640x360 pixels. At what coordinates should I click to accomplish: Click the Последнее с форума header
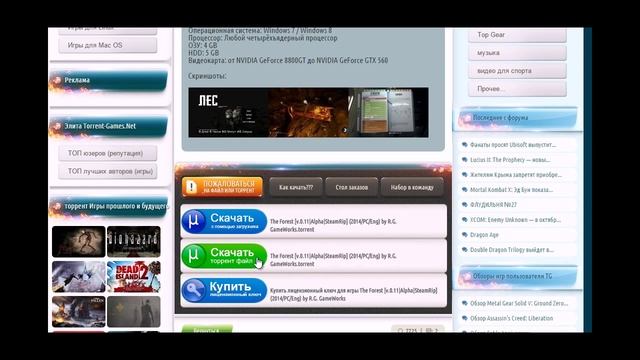[518, 118]
